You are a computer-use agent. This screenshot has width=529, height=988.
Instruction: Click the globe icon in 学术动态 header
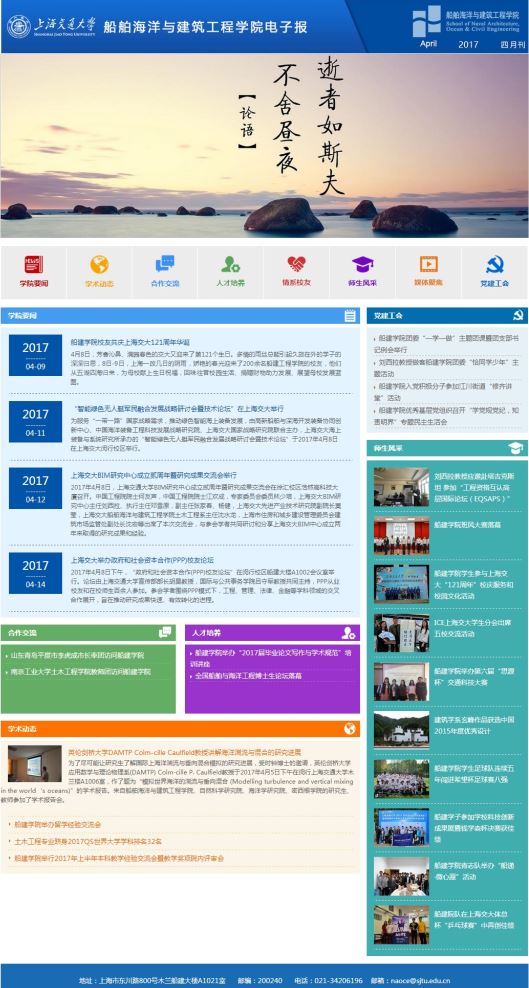[350, 729]
